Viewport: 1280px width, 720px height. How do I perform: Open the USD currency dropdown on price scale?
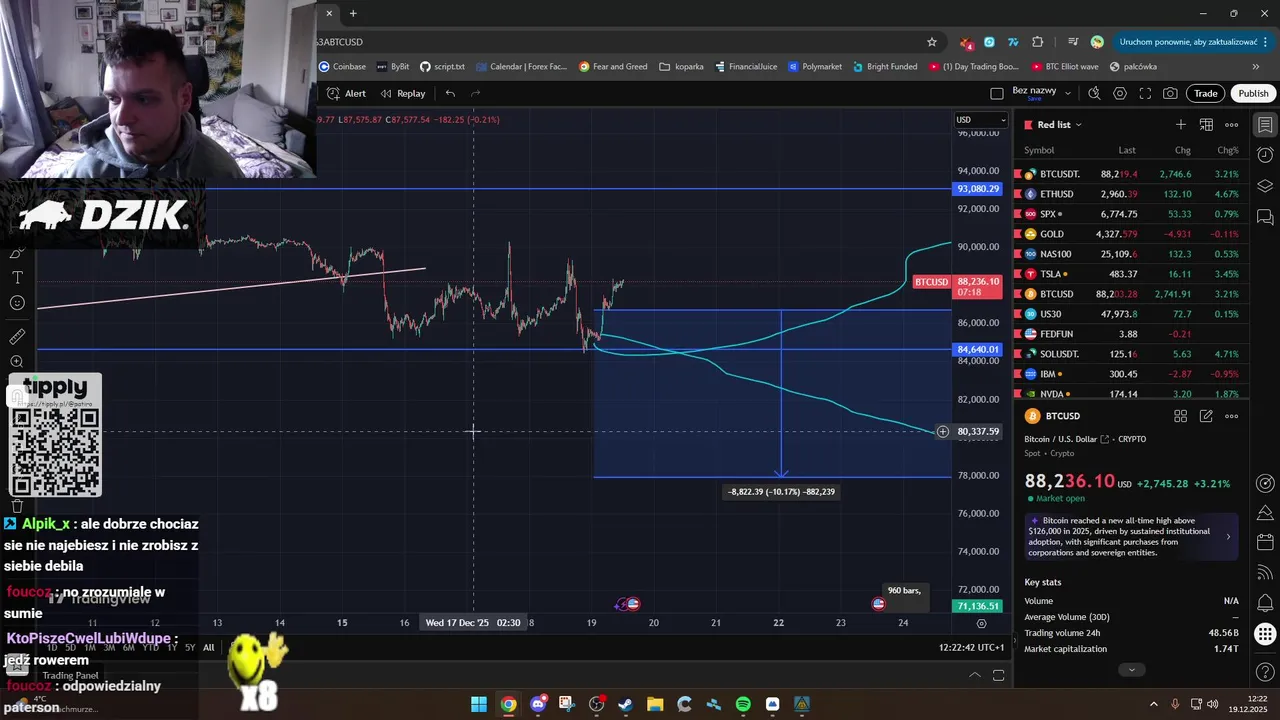[980, 120]
